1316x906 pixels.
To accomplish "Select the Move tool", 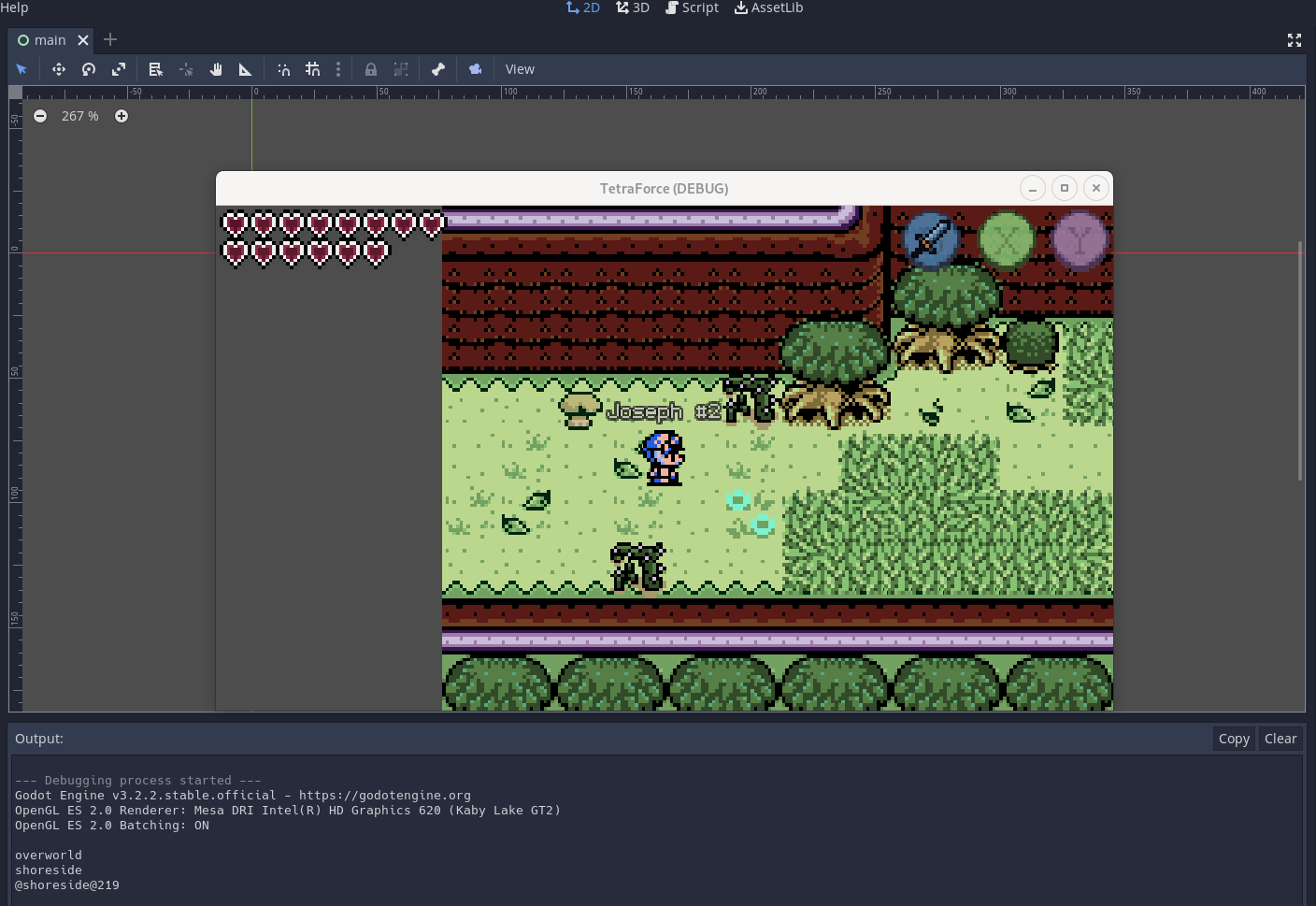I will (x=58, y=68).
